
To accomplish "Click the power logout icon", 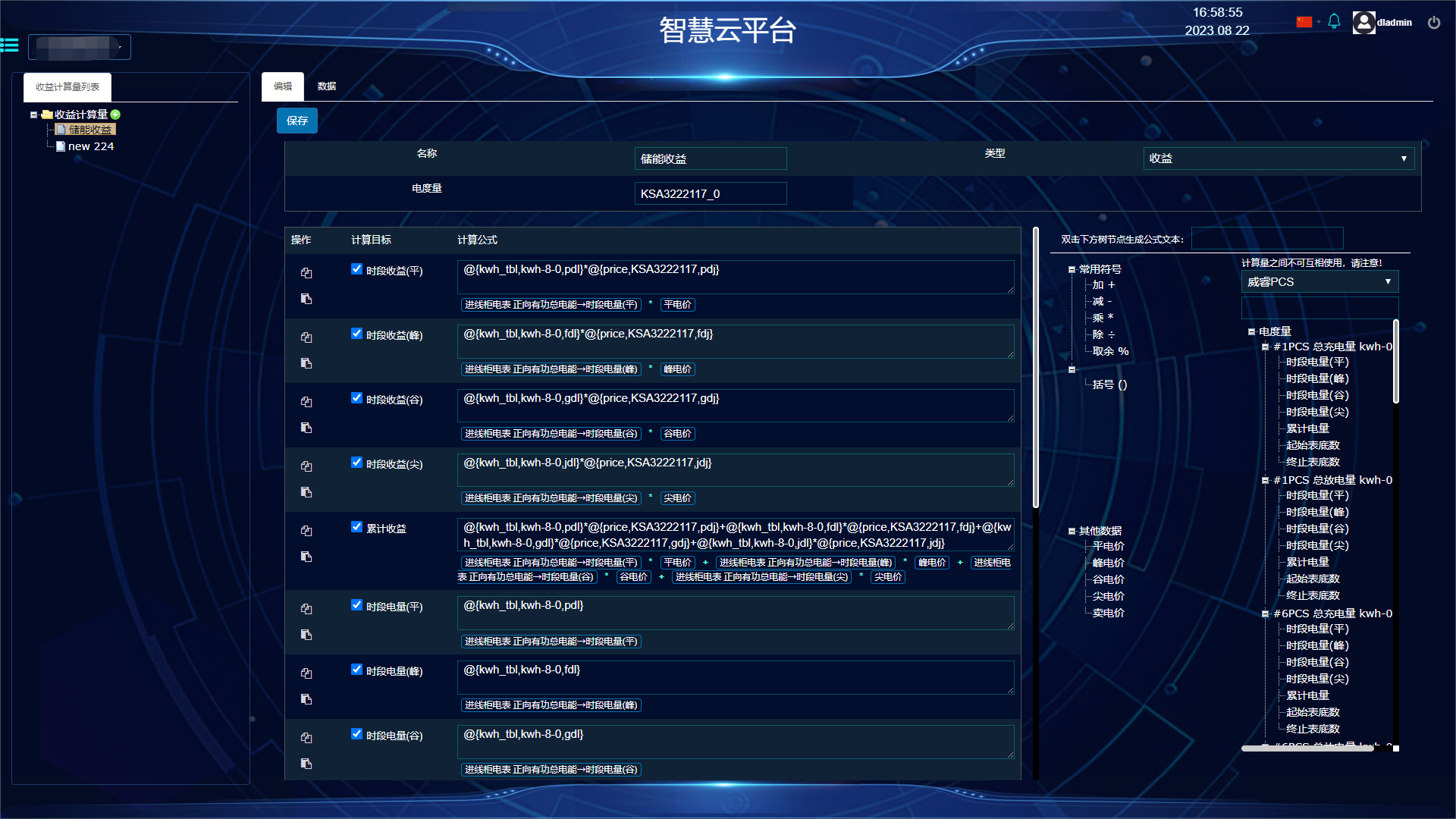I will pos(1433,23).
